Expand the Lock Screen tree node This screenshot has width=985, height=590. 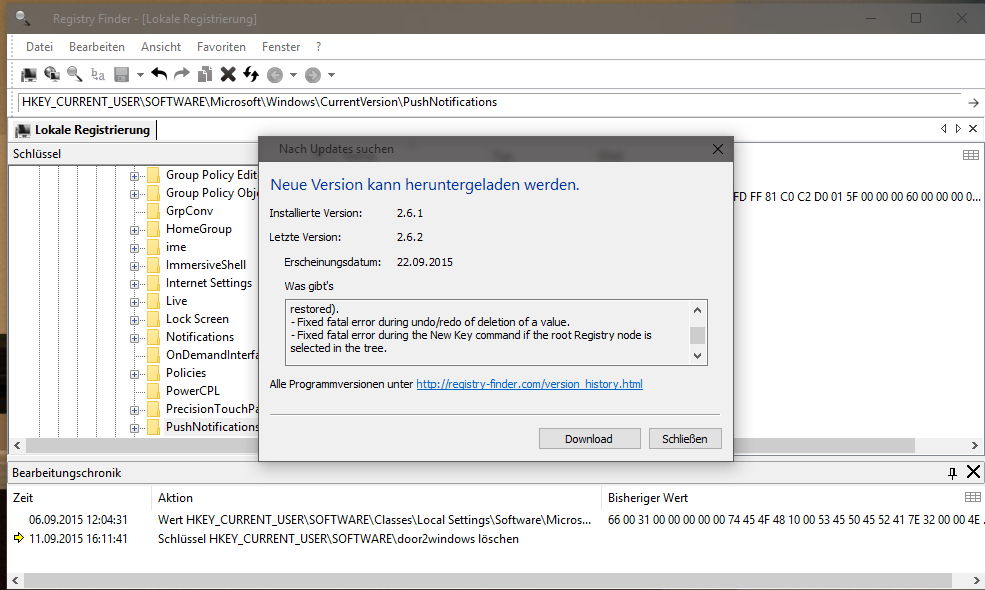[134, 320]
